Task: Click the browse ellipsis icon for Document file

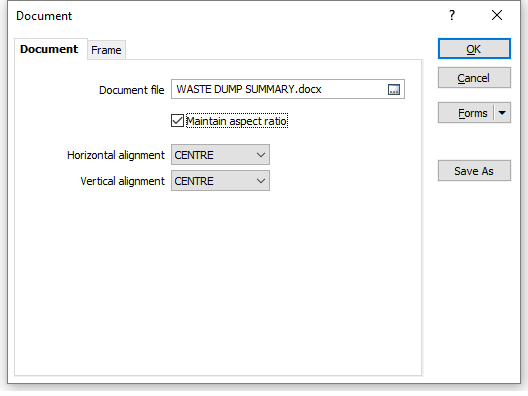Action: coord(394,90)
